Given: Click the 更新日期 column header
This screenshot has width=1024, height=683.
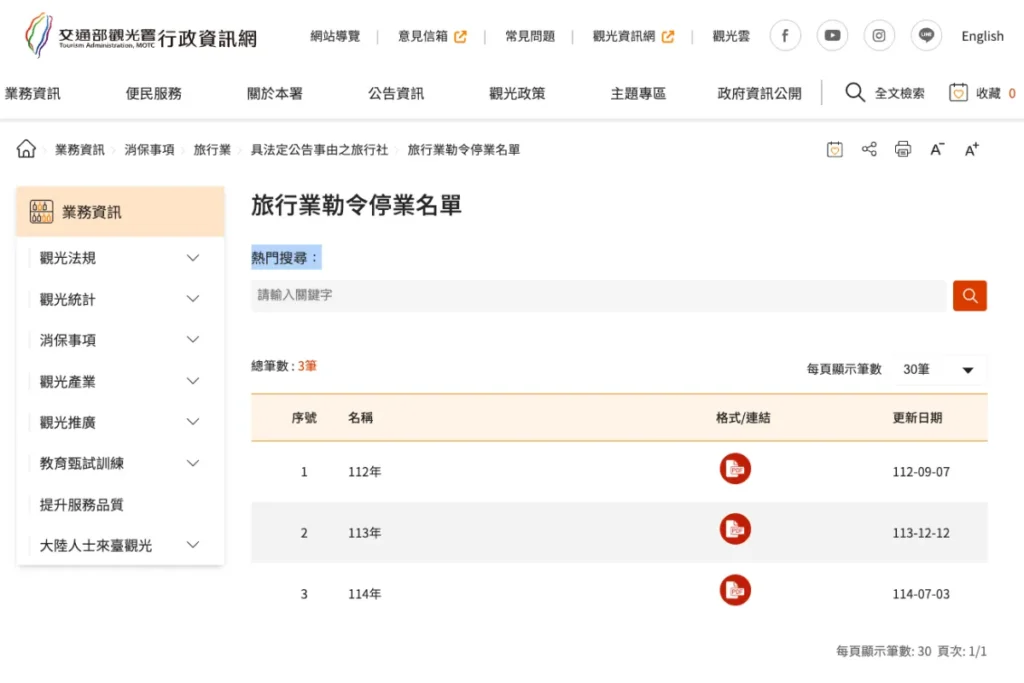Looking at the screenshot, I should pos(917,417).
